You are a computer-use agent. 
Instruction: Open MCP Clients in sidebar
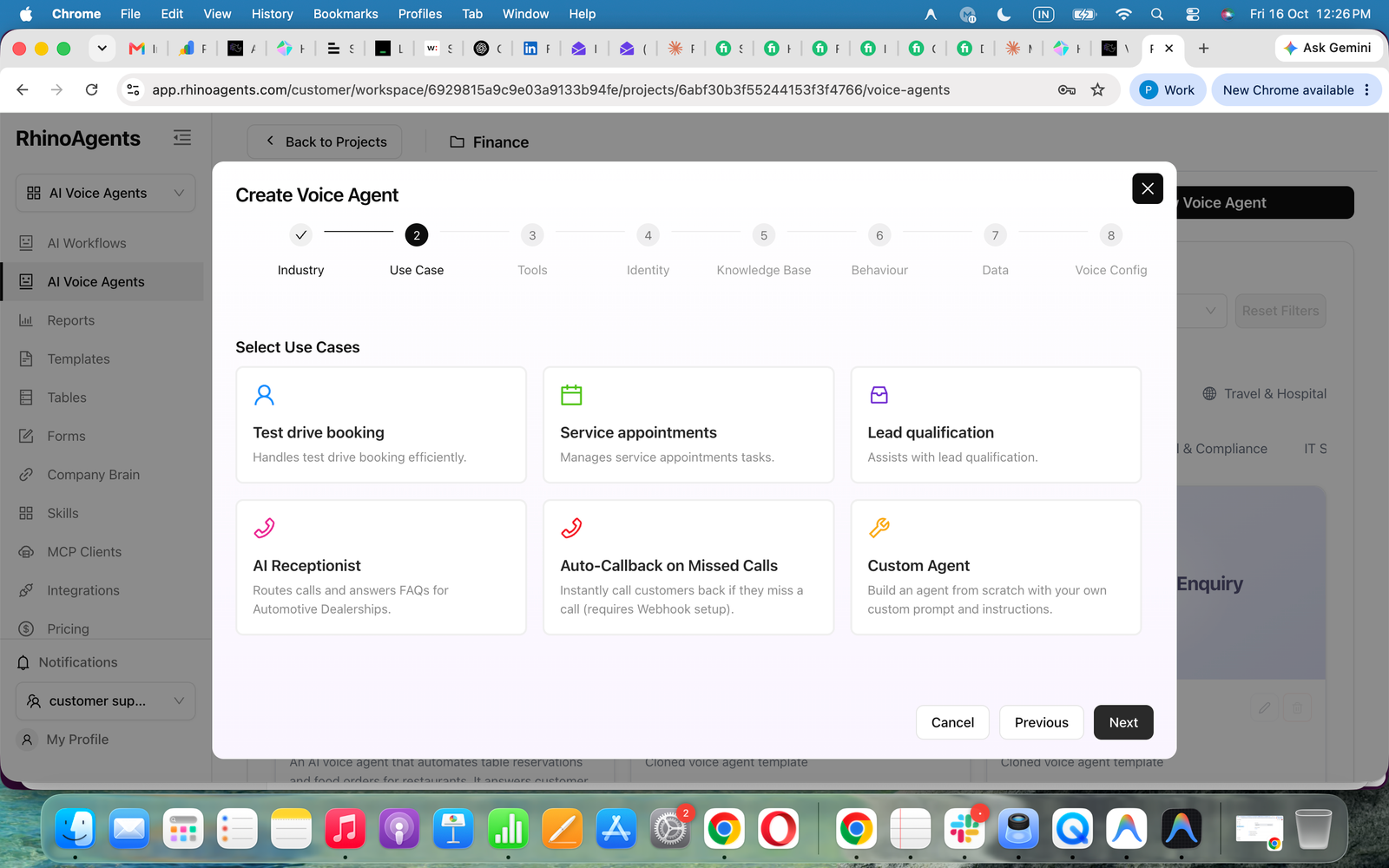84,552
